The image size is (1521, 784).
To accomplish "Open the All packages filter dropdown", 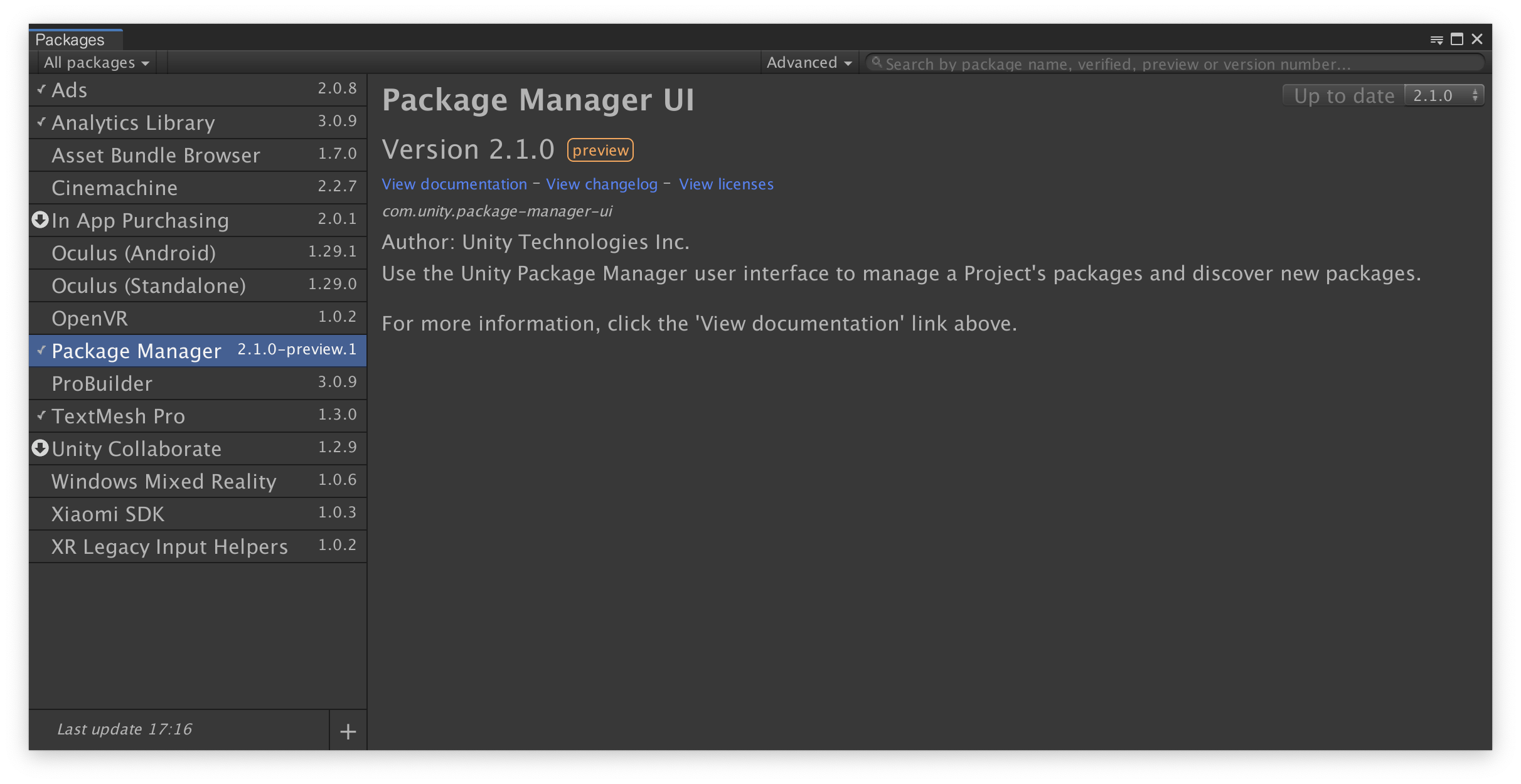I will click(x=96, y=63).
